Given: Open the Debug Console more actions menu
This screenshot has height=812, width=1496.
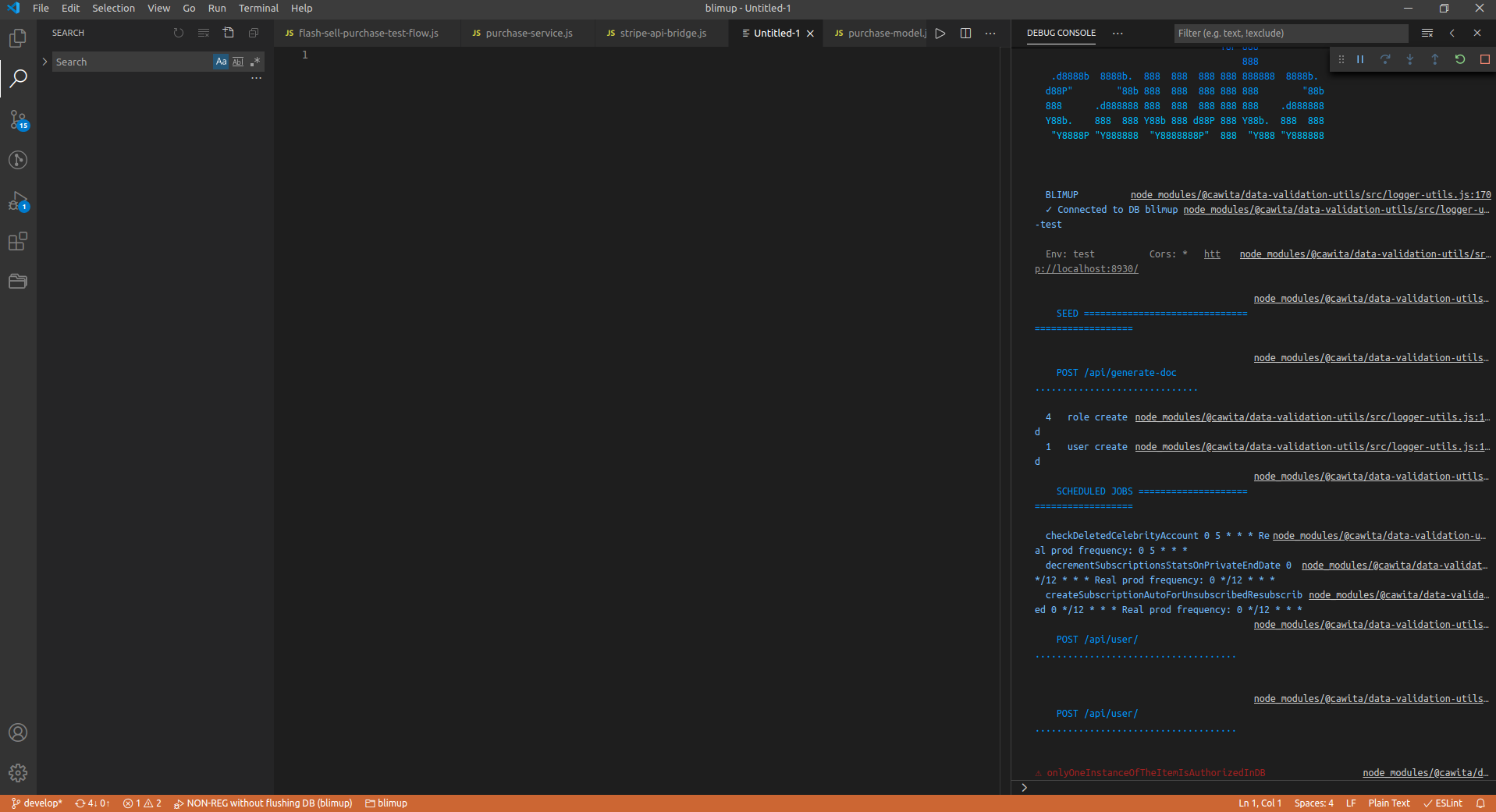Looking at the screenshot, I should click(x=1118, y=34).
